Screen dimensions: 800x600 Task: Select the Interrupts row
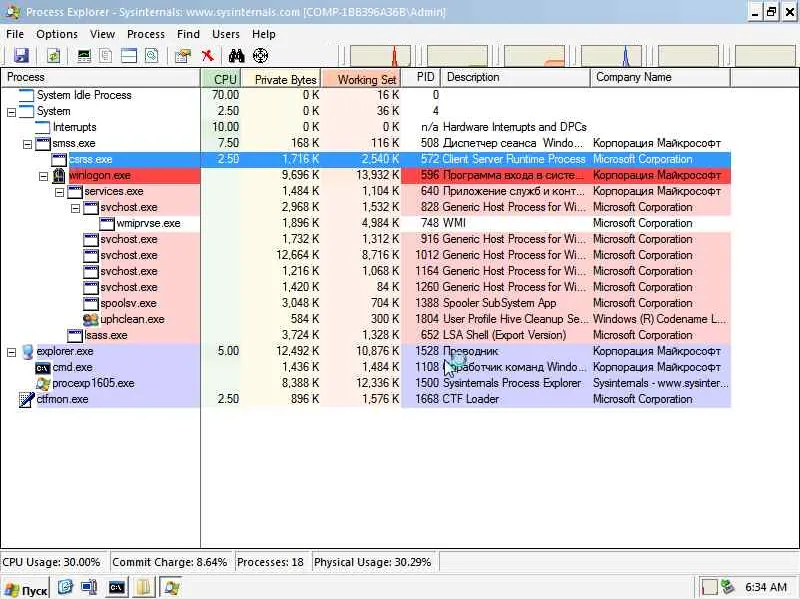click(366, 127)
